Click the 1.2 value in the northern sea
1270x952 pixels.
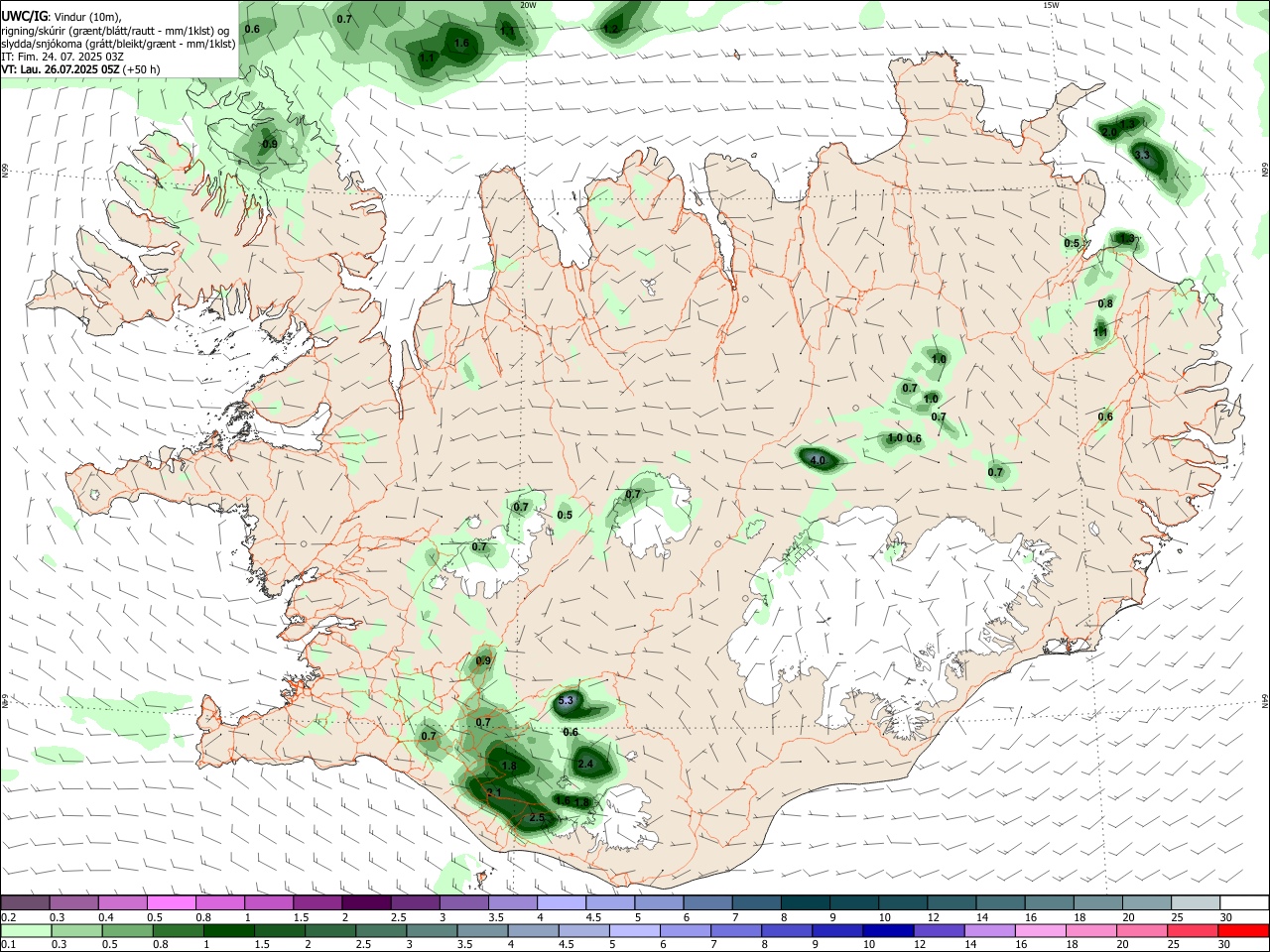(x=611, y=30)
